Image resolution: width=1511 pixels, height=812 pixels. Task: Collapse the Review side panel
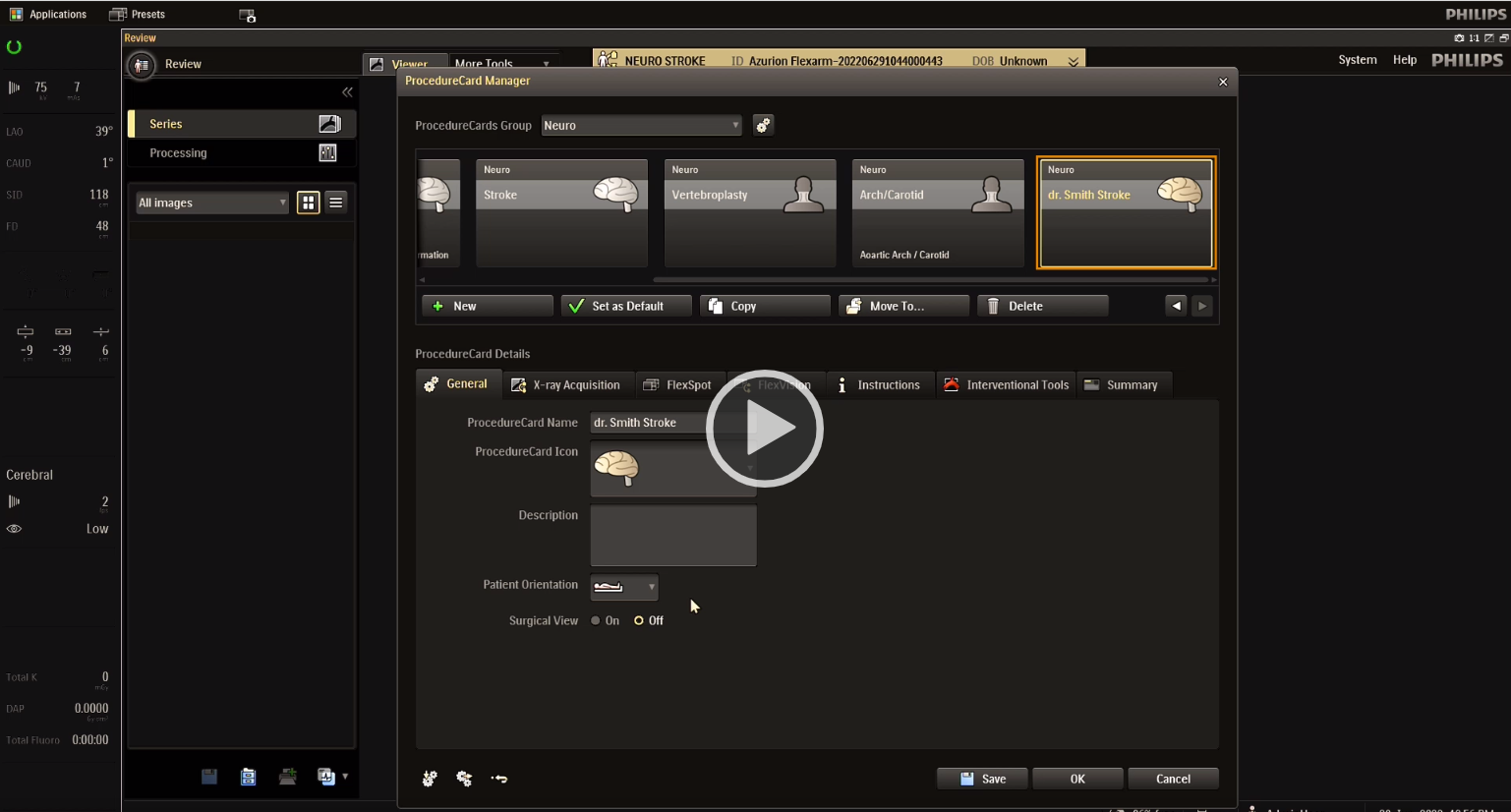347,91
